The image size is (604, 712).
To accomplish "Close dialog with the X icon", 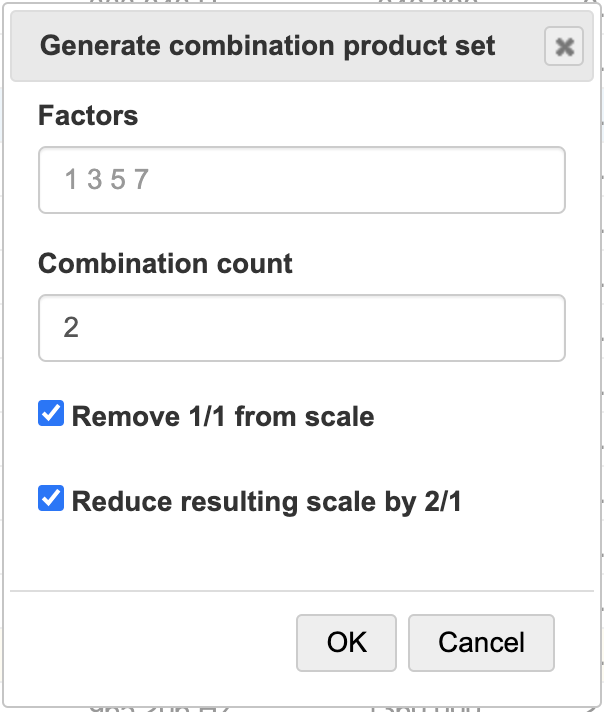I will point(564,47).
